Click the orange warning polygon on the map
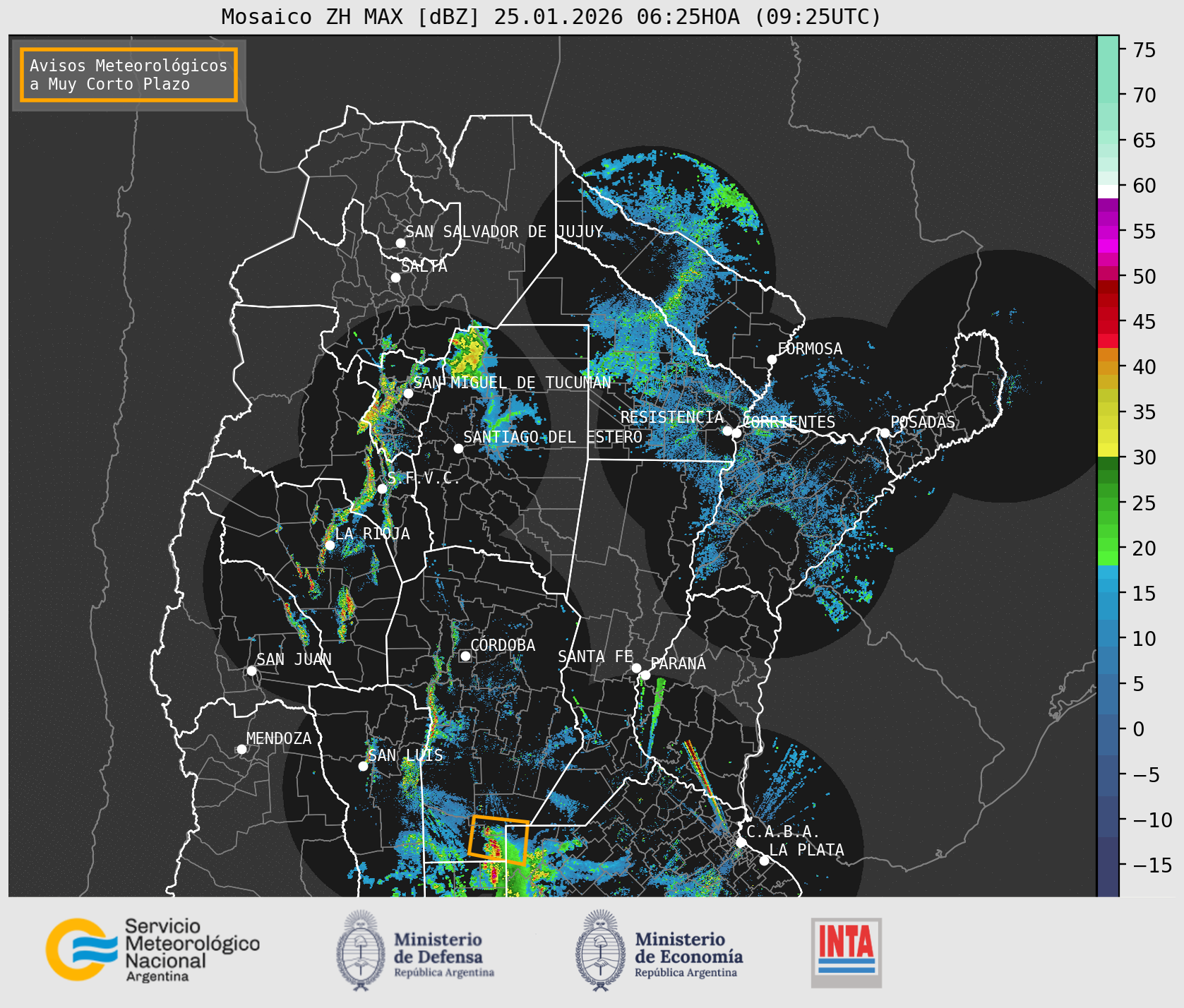 click(498, 840)
